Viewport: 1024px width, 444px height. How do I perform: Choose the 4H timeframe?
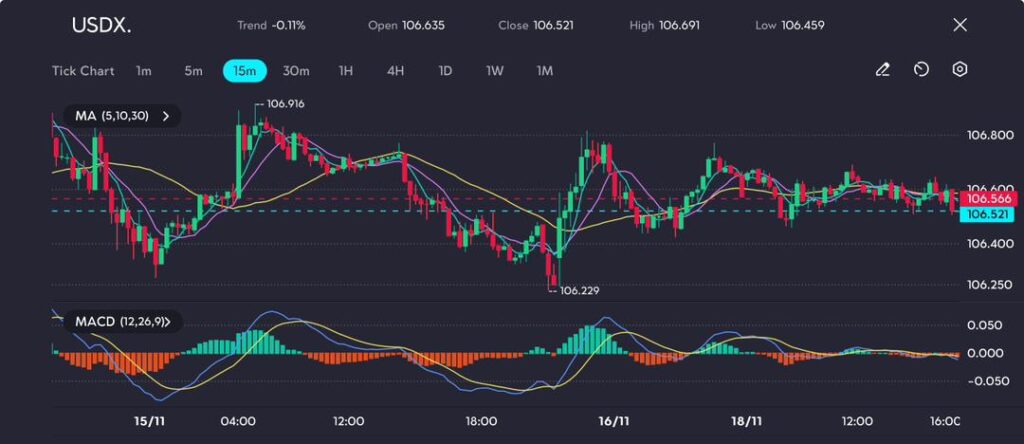point(395,71)
